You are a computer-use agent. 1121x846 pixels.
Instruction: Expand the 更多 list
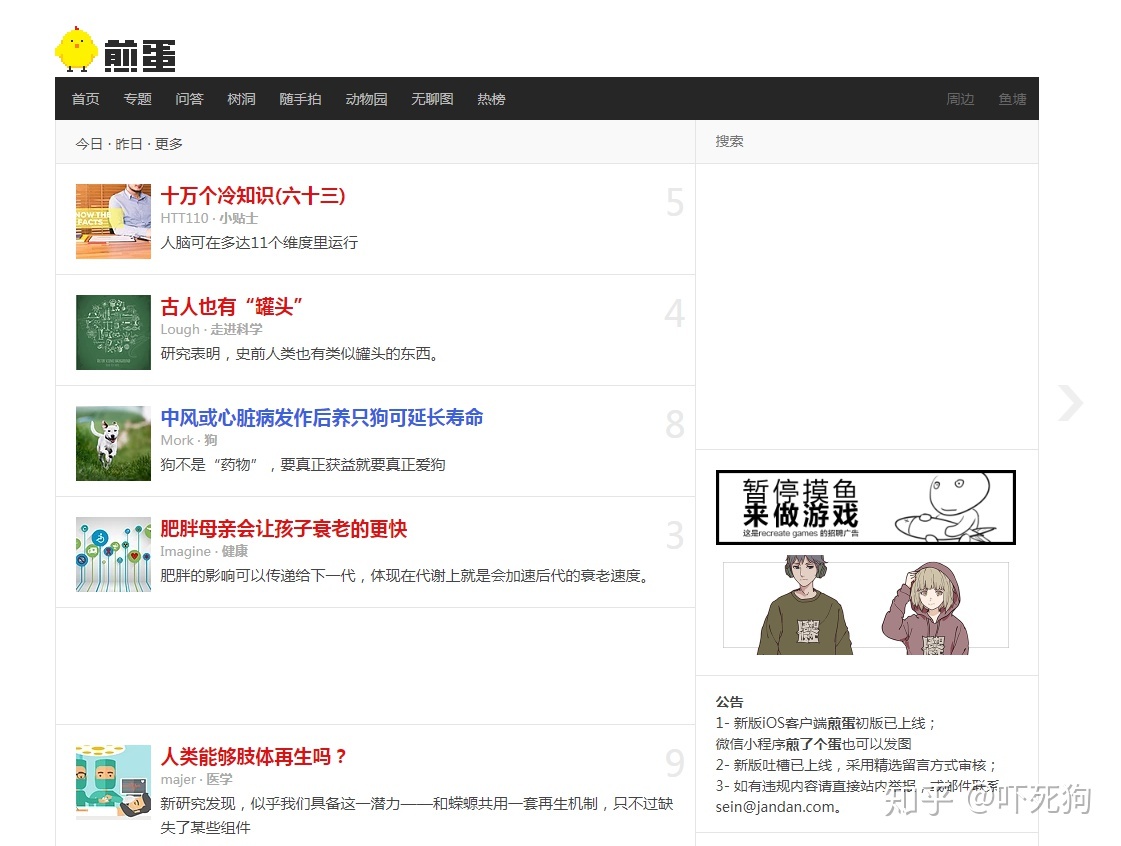[168, 143]
